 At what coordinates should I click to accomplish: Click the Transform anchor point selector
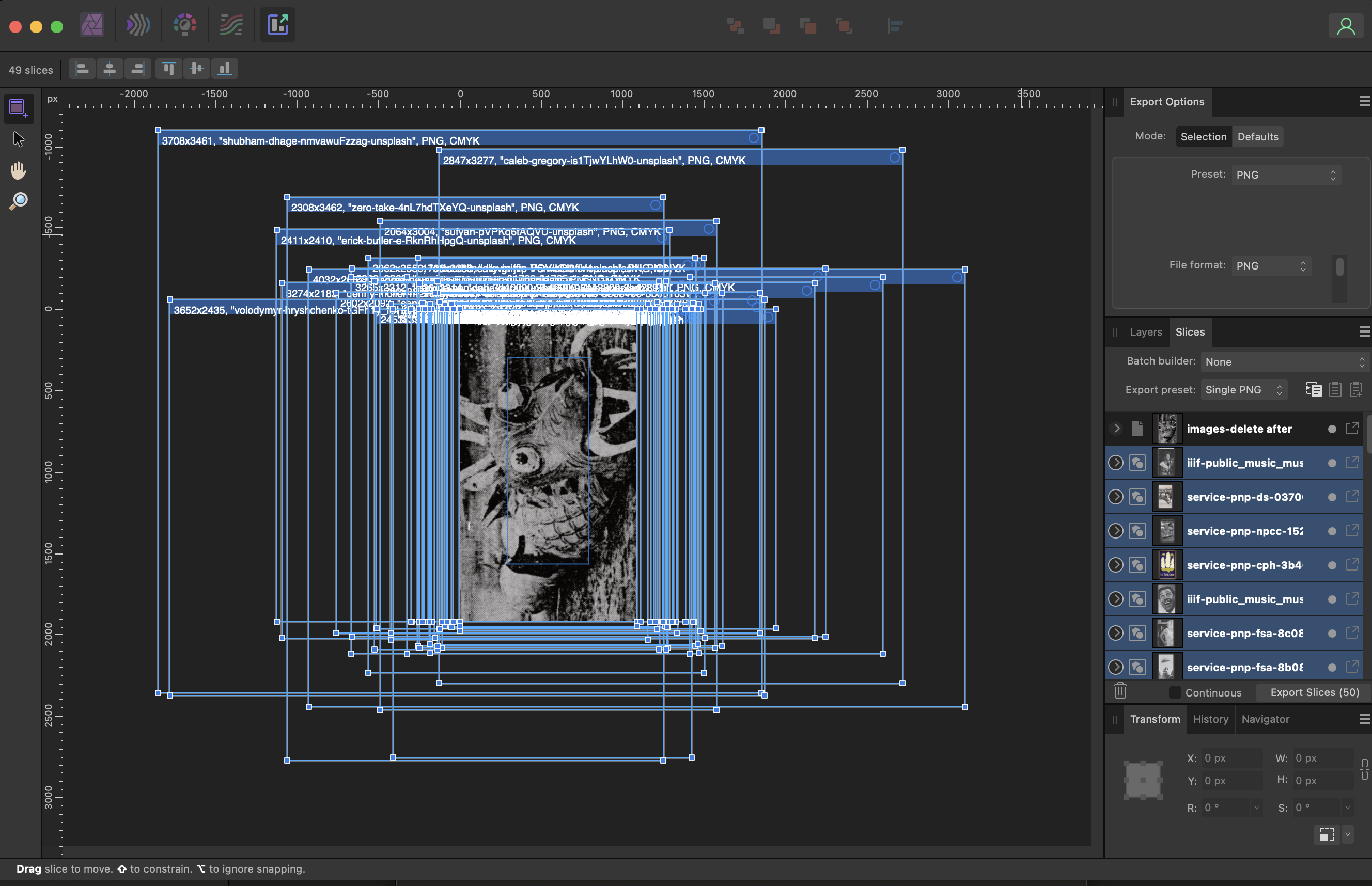[x=1143, y=780]
